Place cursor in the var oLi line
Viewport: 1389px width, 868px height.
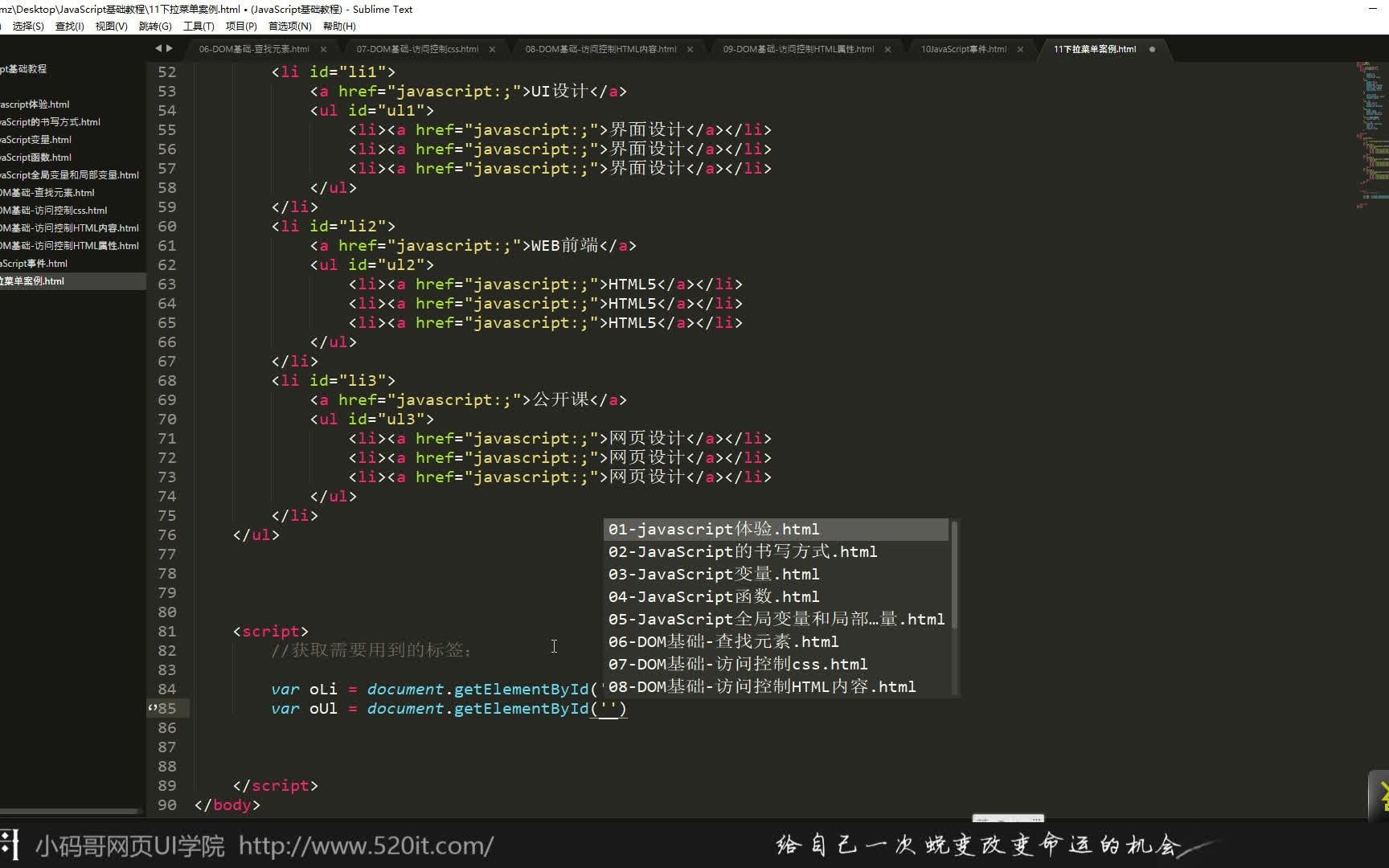[x=437, y=689]
